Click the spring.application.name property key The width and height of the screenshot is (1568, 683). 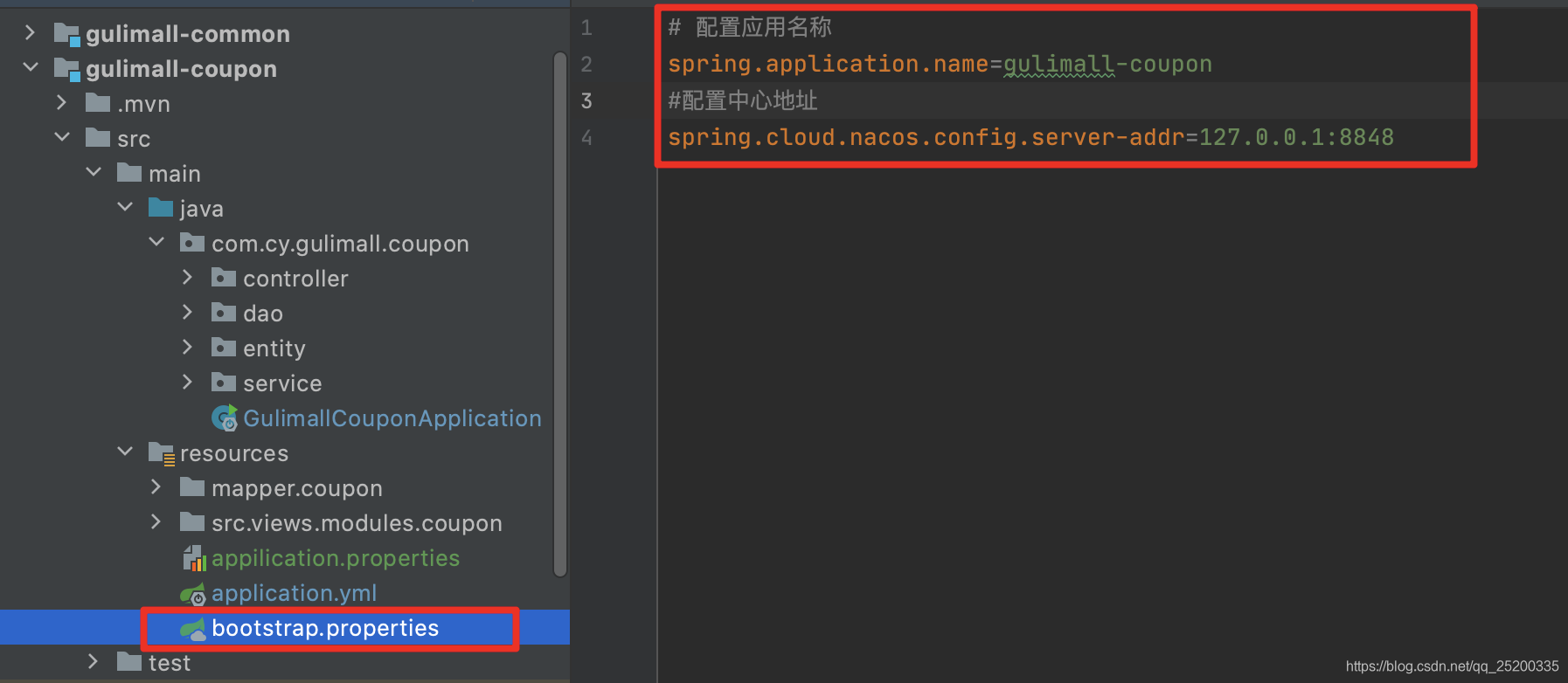829,65
